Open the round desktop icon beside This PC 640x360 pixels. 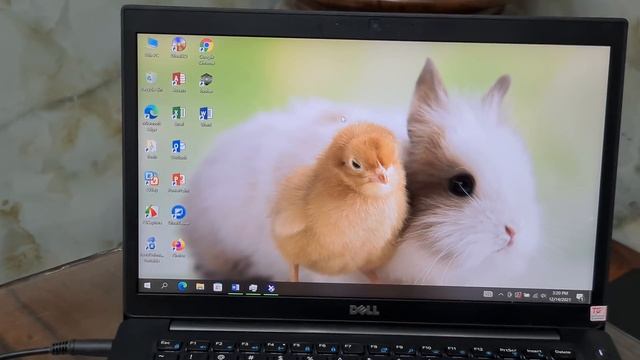179,47
